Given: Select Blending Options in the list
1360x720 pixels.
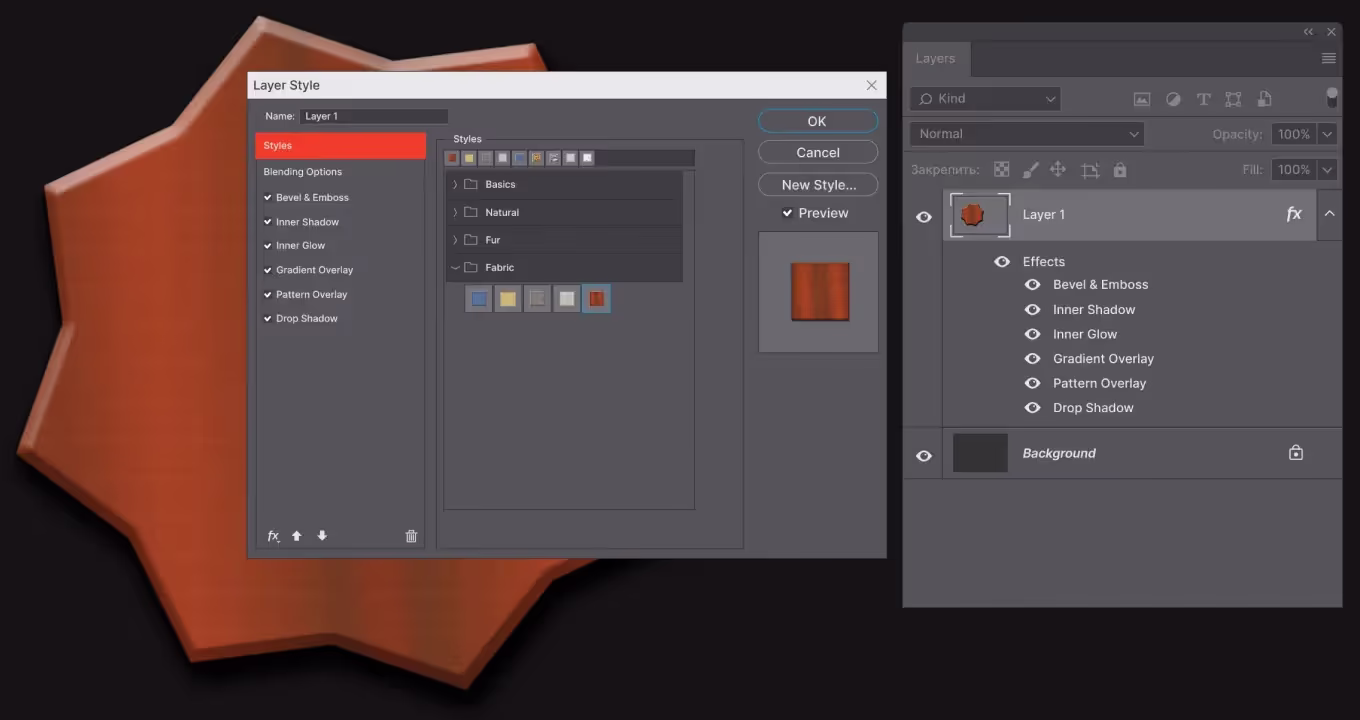Looking at the screenshot, I should pos(303,172).
